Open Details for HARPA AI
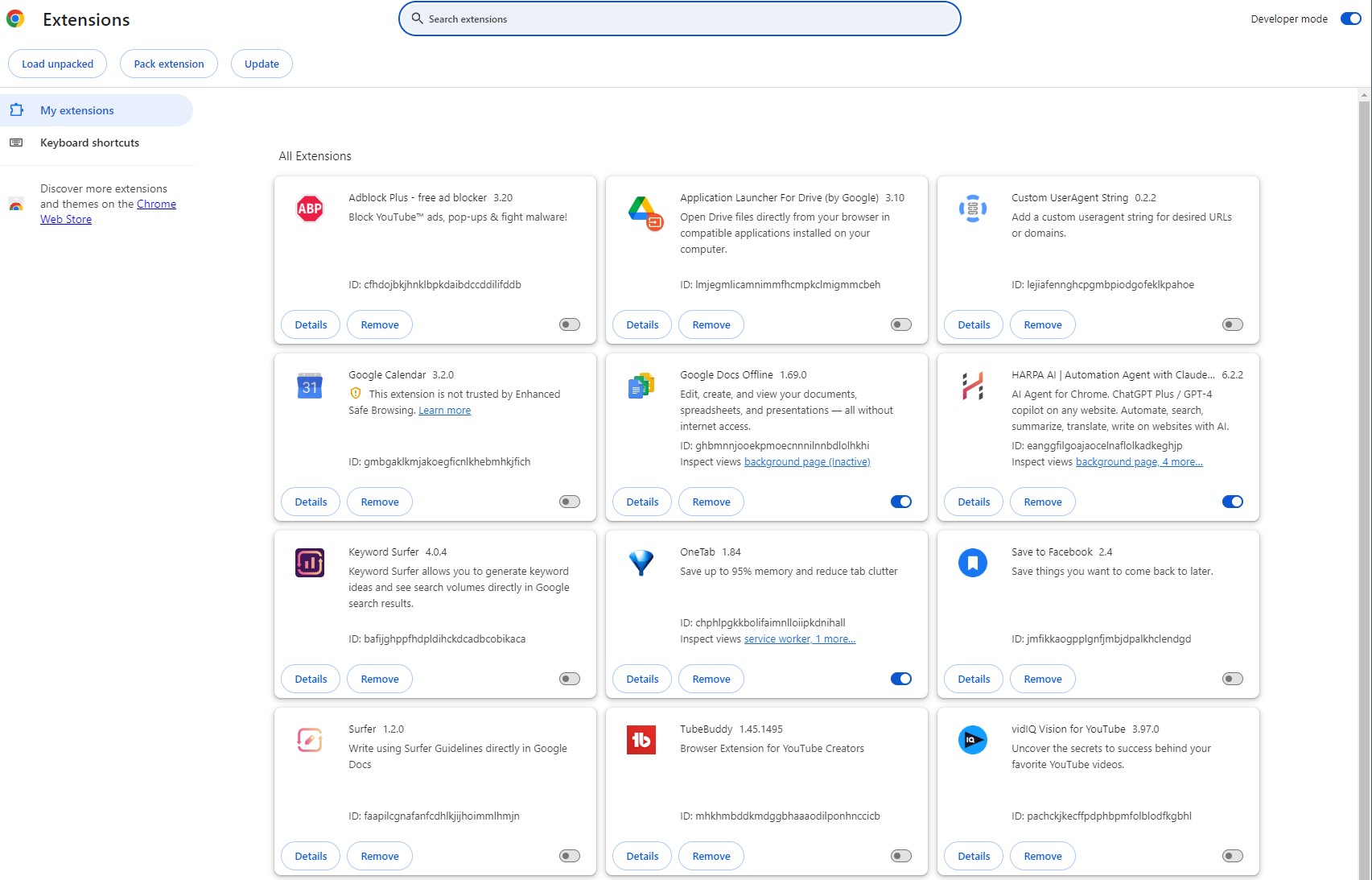This screenshot has width=1372, height=880. tap(974, 502)
